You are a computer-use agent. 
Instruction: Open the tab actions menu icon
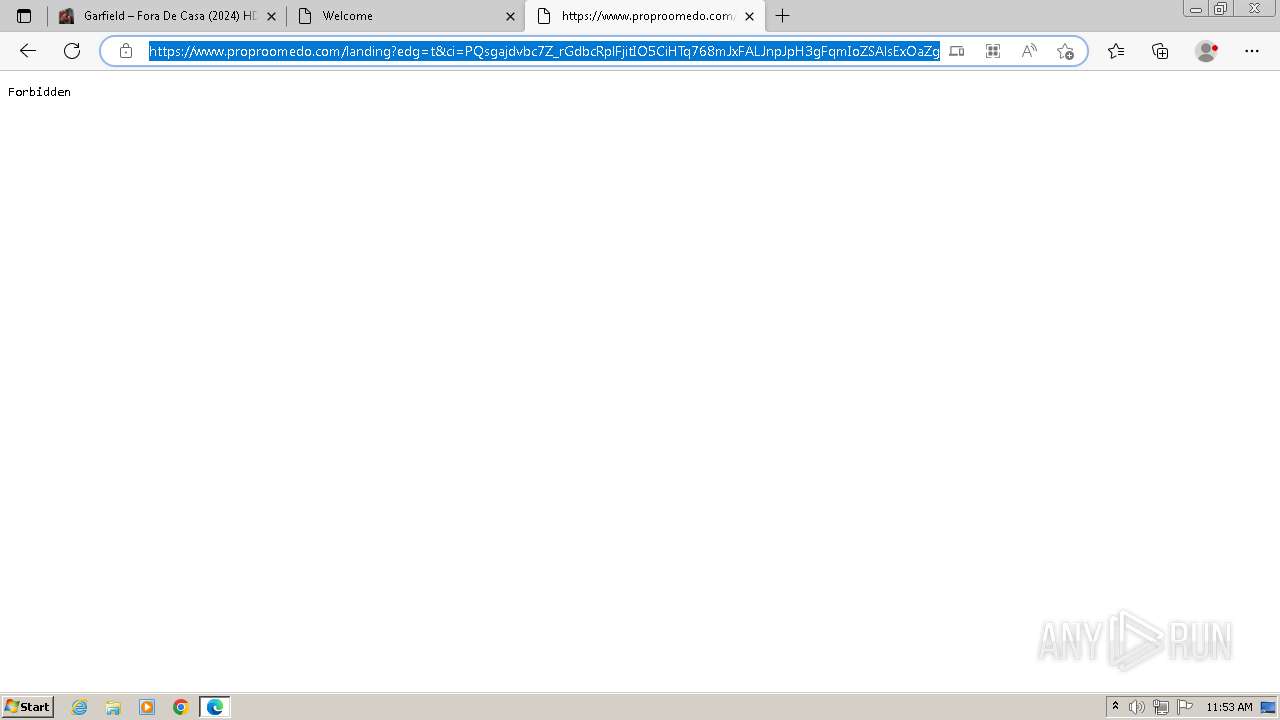pyautogui.click(x=24, y=16)
